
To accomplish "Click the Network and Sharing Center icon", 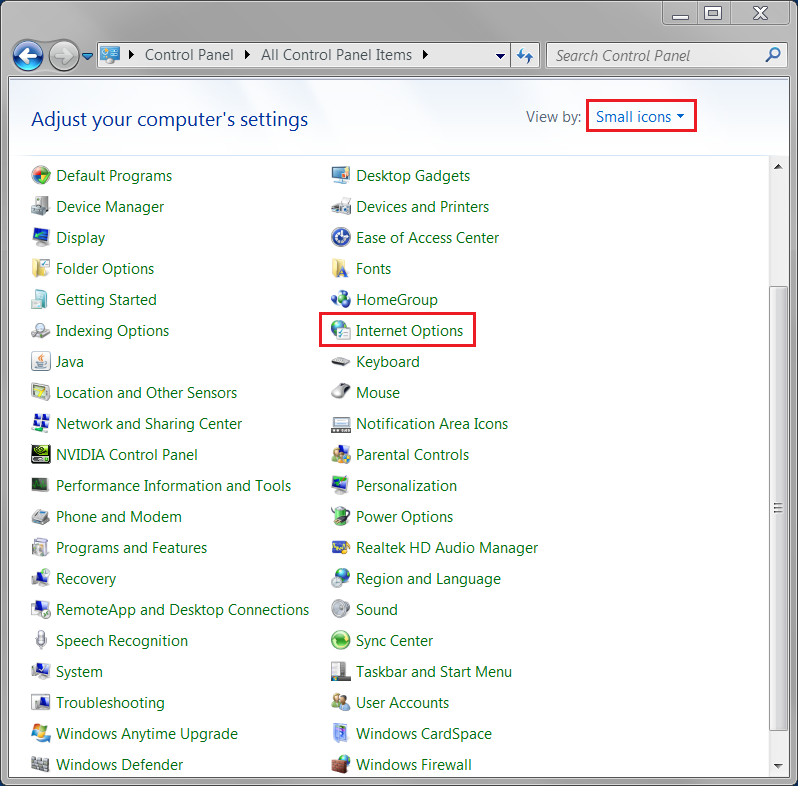I will [x=41, y=424].
